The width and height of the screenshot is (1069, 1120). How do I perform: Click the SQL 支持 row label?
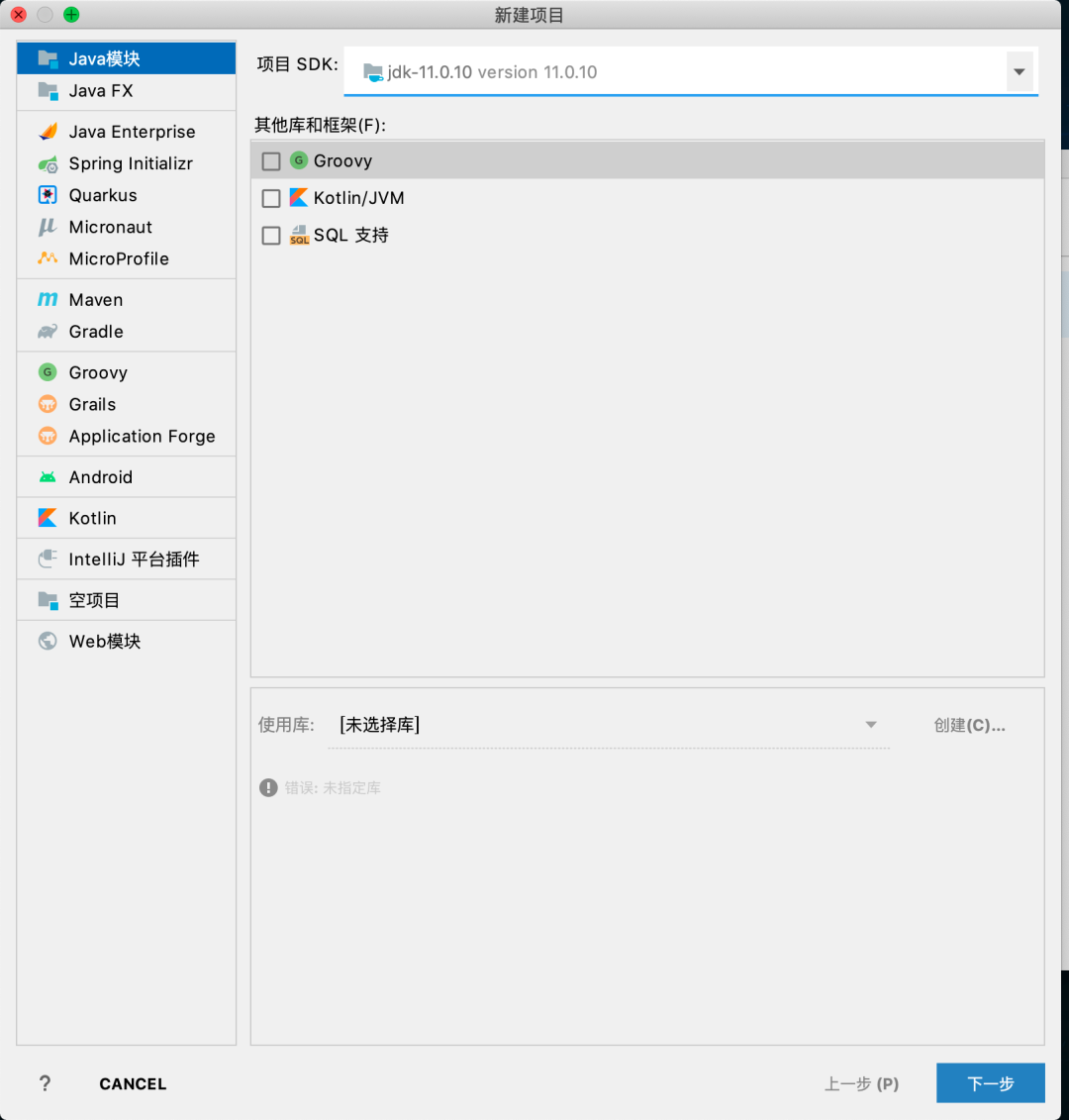pos(351,235)
